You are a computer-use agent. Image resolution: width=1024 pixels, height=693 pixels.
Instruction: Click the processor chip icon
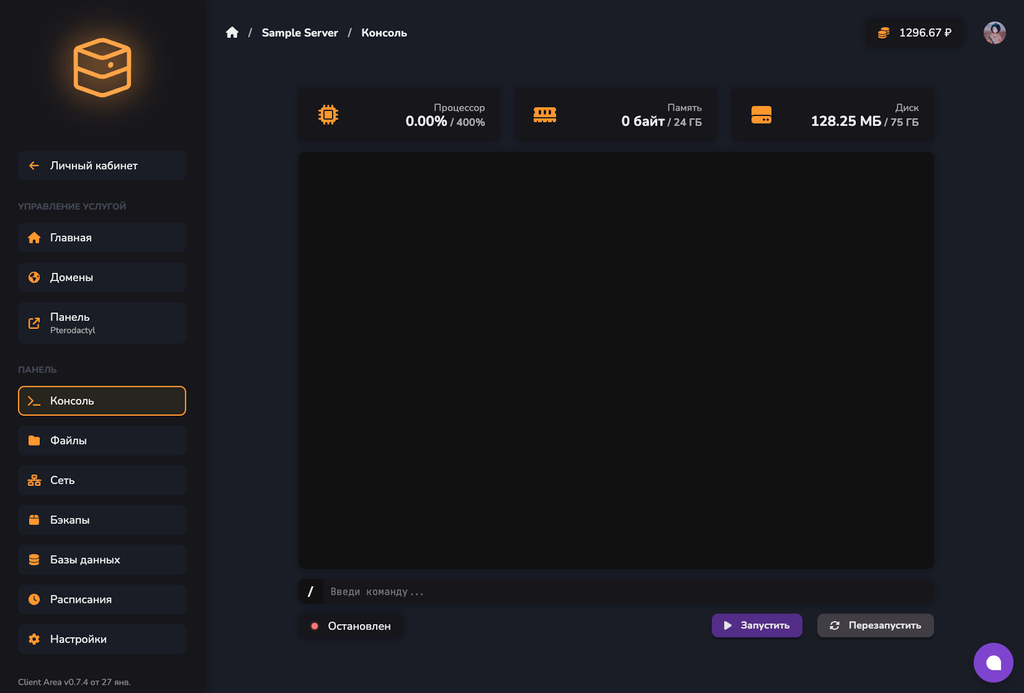327,115
